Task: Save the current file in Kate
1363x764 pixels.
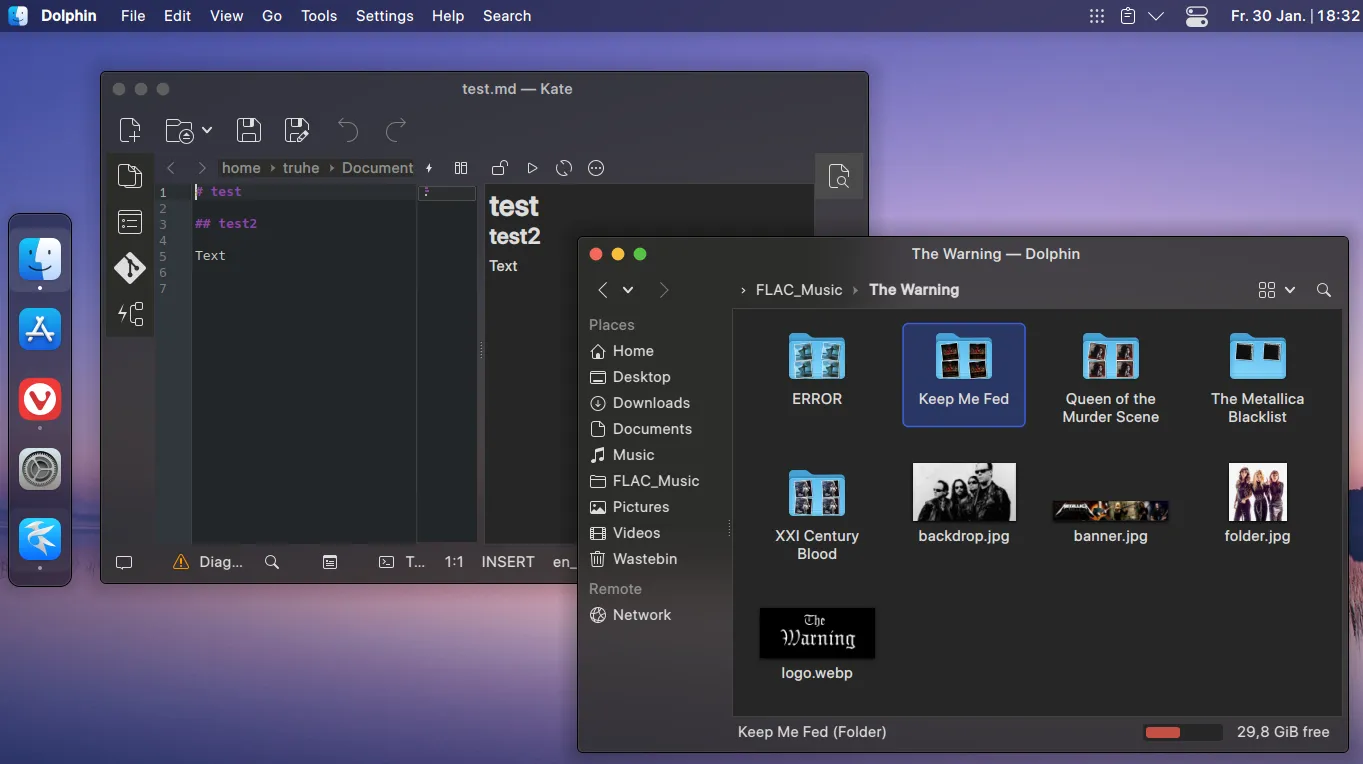Action: point(248,129)
